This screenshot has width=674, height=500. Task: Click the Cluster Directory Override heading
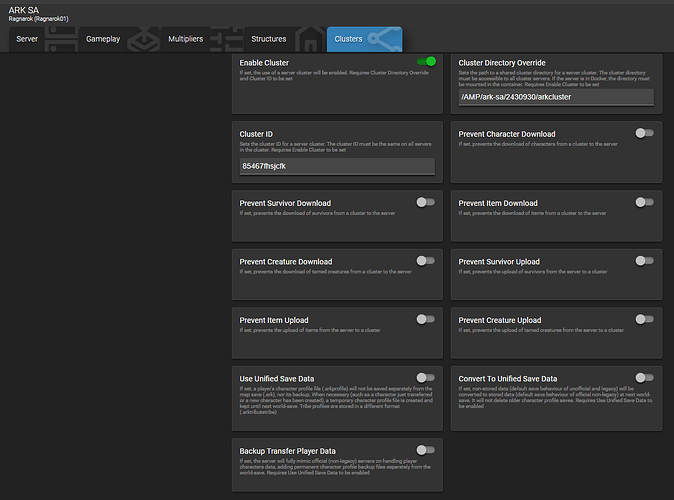[x=502, y=63]
